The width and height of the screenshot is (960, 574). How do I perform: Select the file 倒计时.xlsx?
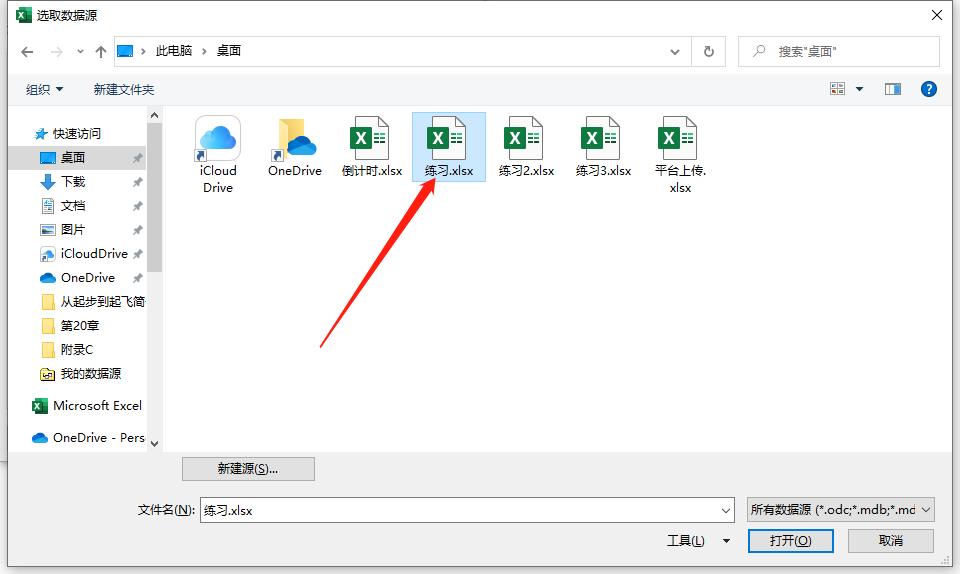[x=372, y=147]
